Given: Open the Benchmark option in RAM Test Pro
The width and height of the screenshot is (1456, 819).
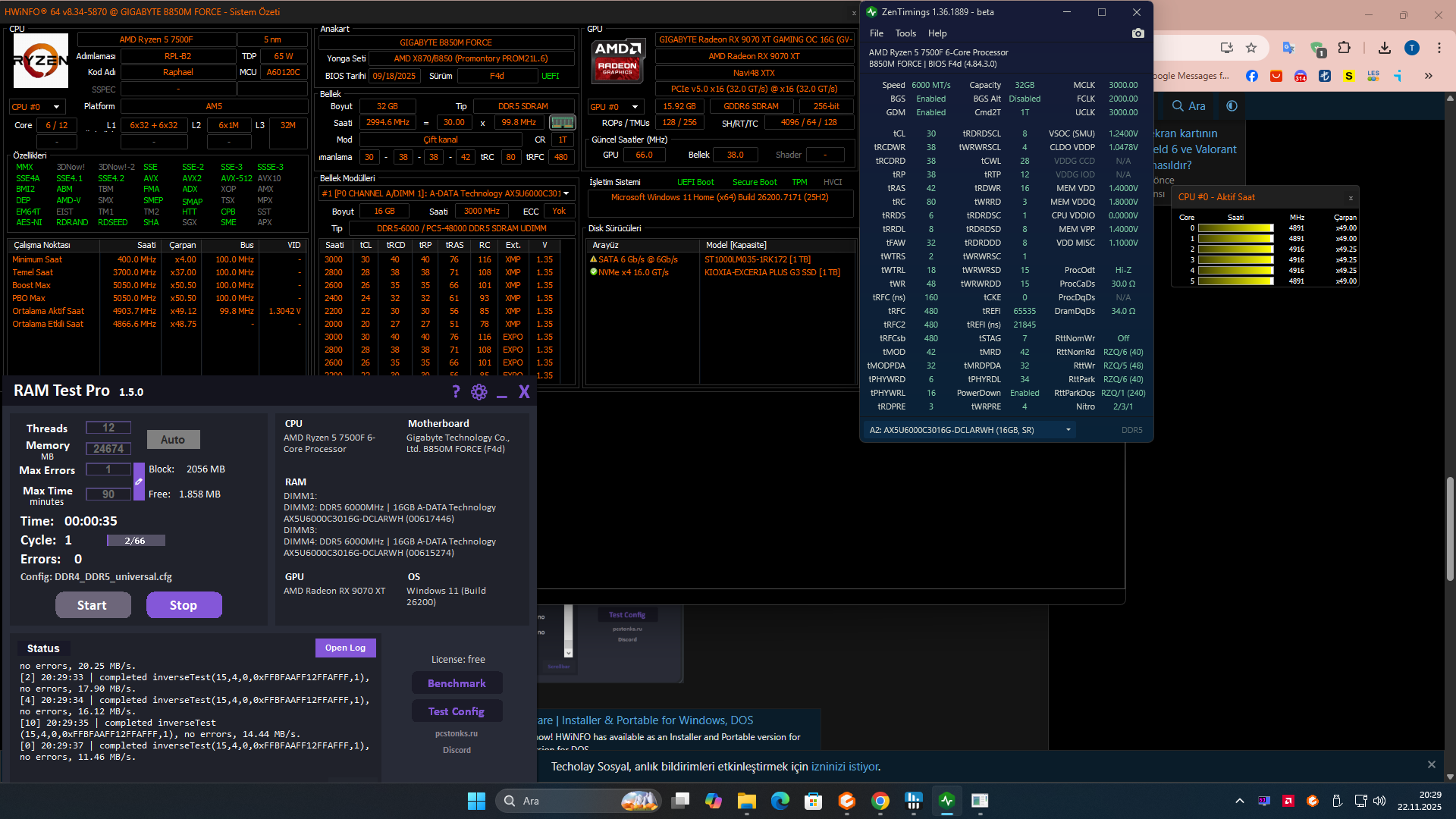Looking at the screenshot, I should [x=457, y=683].
